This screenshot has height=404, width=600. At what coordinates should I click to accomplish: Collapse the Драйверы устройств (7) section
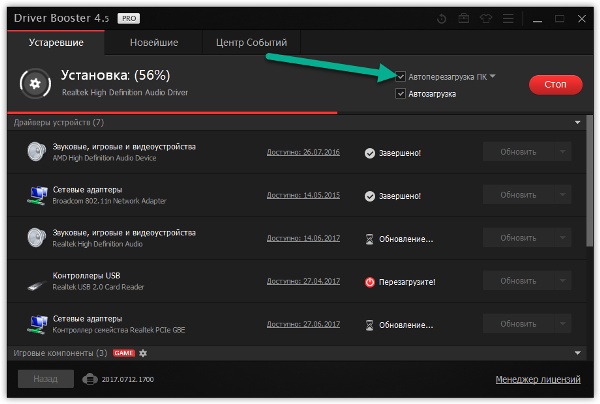(x=577, y=122)
